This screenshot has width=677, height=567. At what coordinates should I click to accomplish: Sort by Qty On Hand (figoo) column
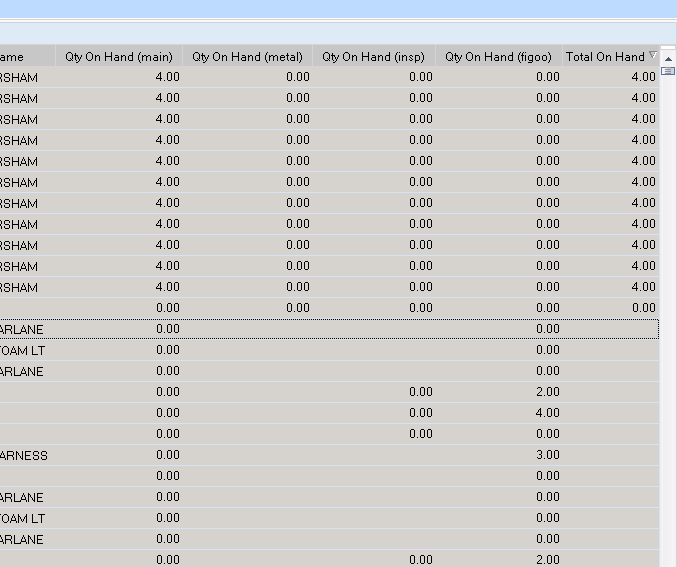[x=498, y=57]
